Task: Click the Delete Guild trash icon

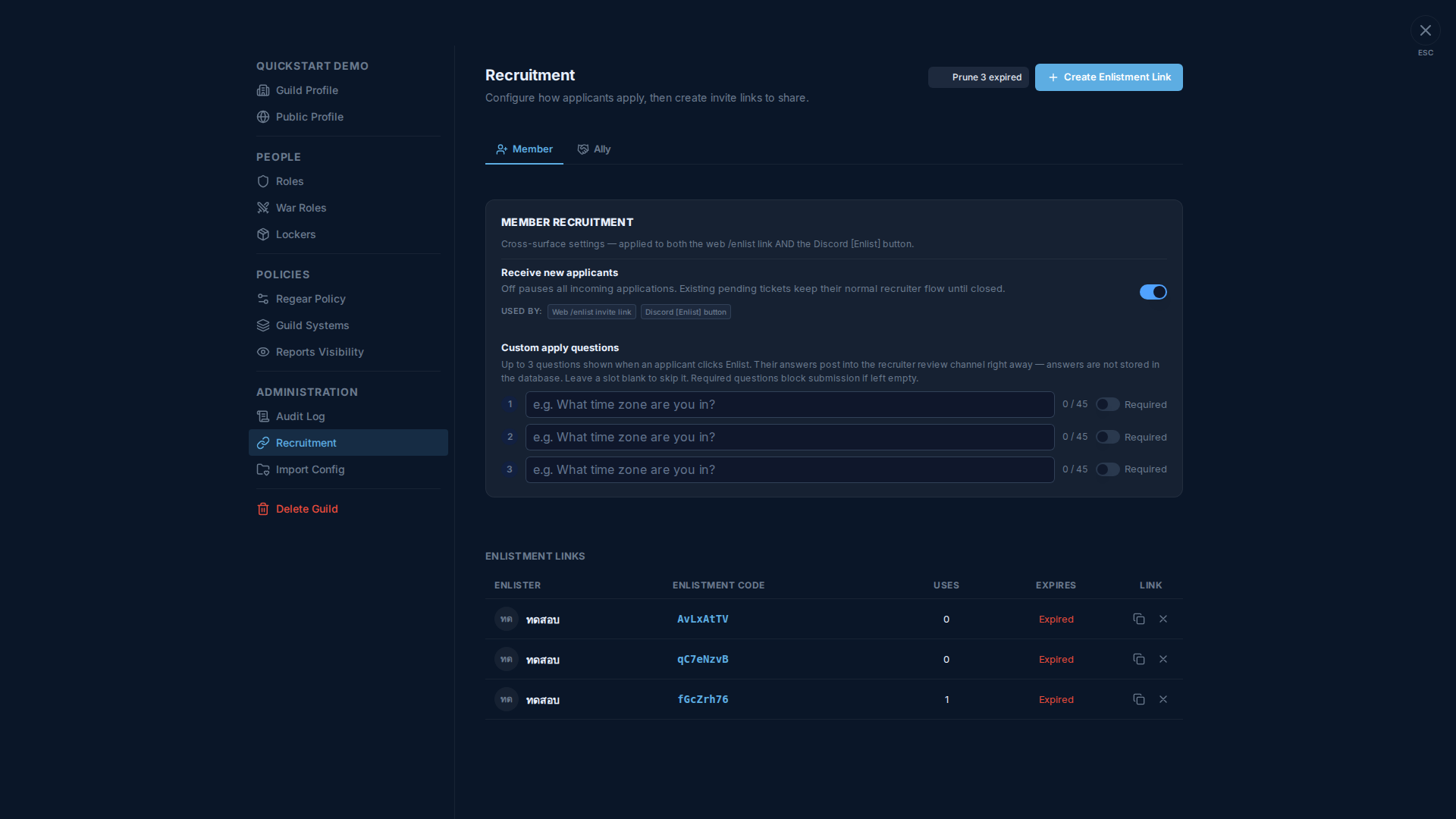Action: (x=263, y=509)
